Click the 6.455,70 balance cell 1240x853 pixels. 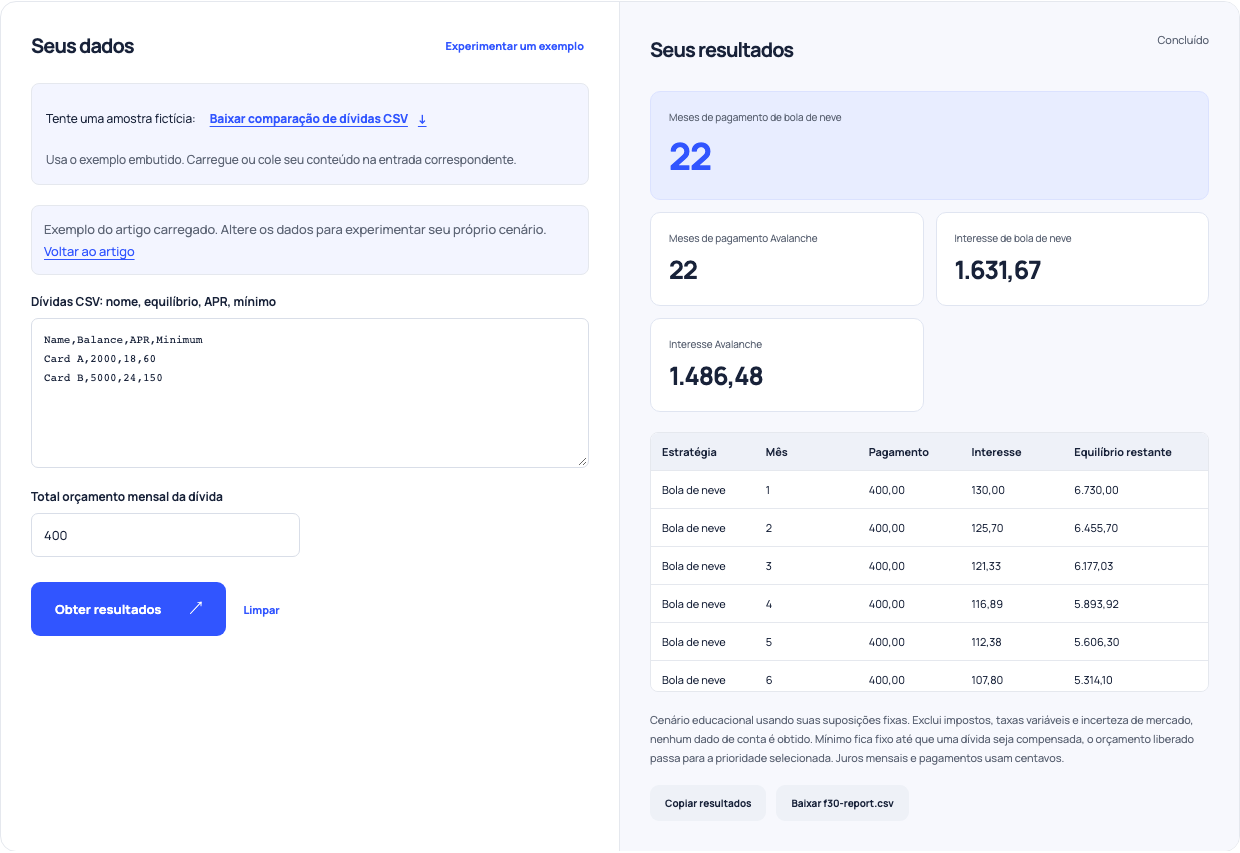1096,528
